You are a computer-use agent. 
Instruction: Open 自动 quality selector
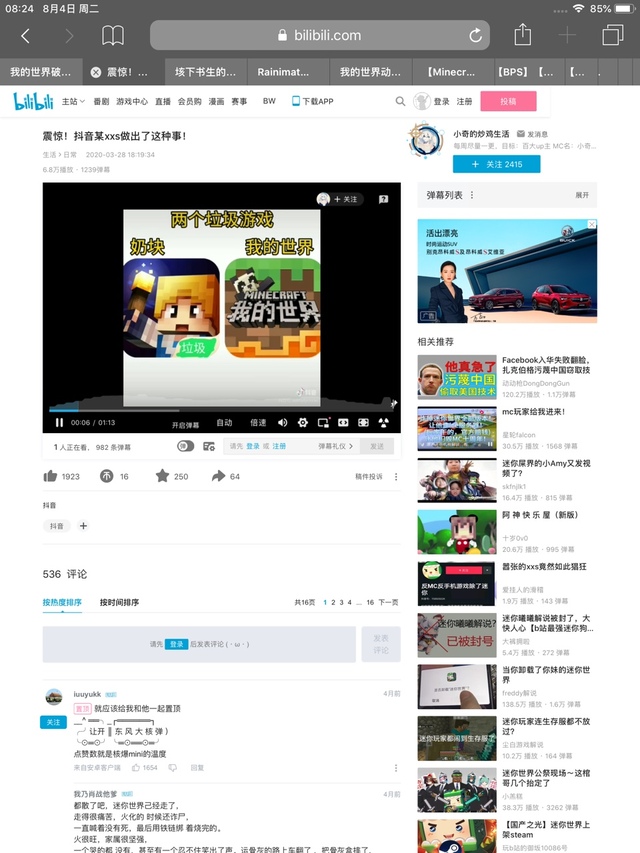[x=224, y=423]
